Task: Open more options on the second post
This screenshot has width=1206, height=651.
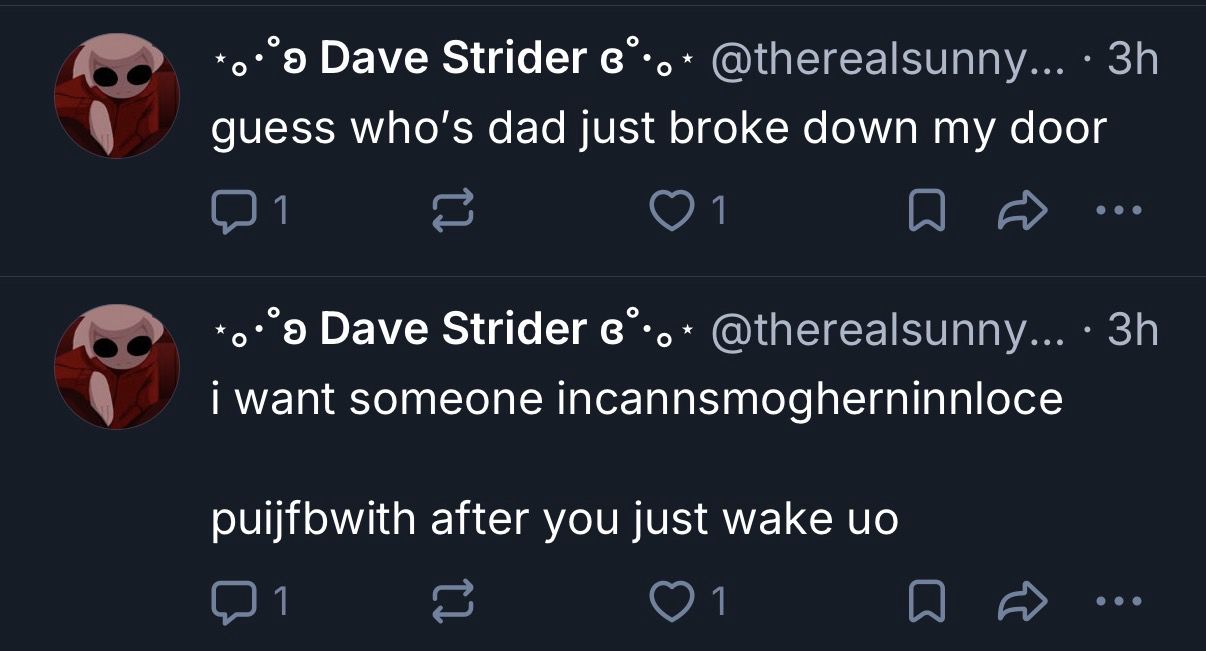Action: (x=1117, y=600)
